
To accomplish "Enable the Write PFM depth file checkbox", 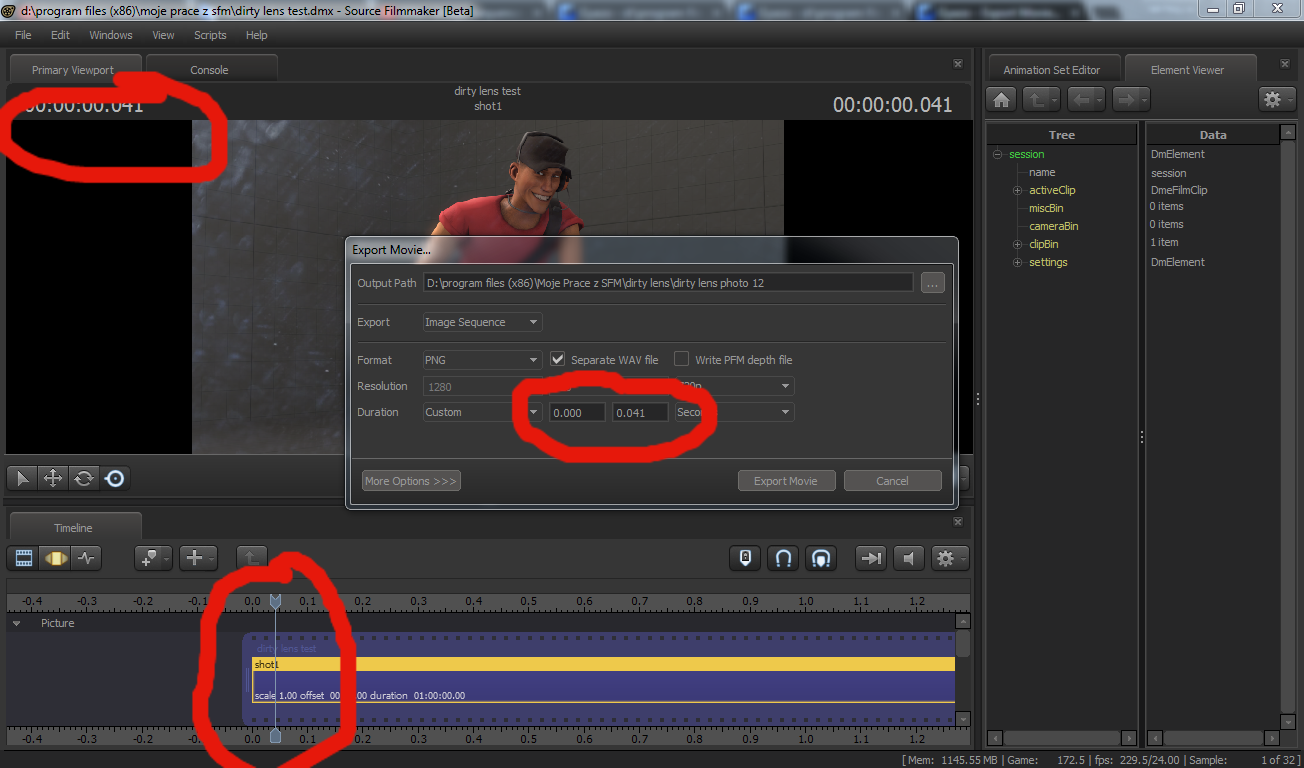I will (x=682, y=359).
